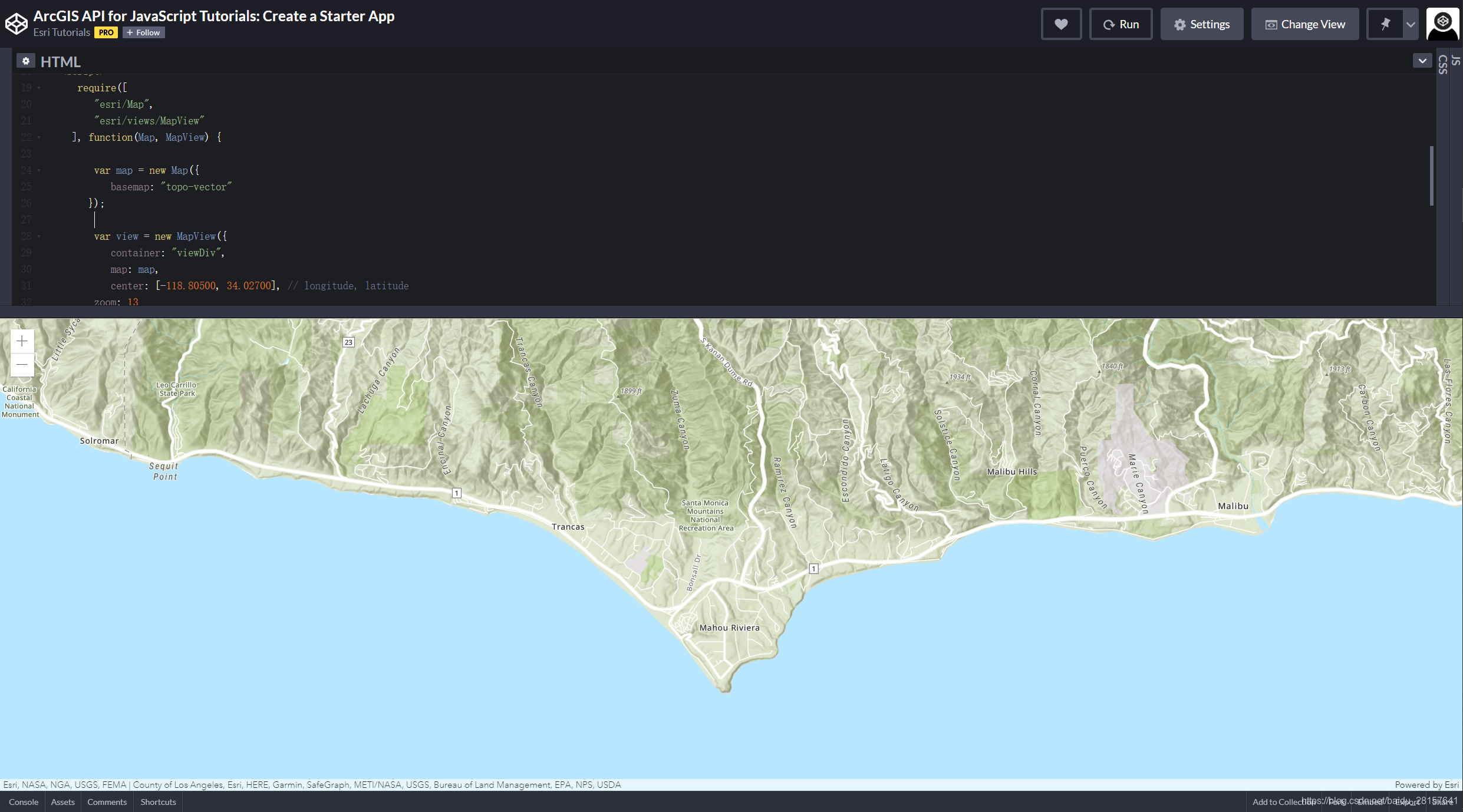This screenshot has height=812, width=1463.
Task: Collapse code fold at line 28
Action: [x=39, y=236]
